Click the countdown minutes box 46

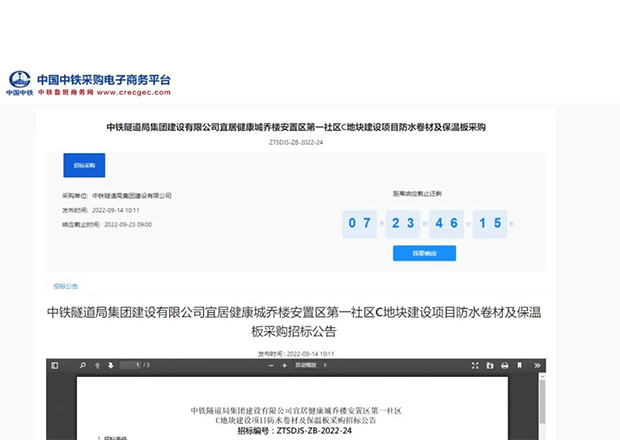[x=446, y=223]
